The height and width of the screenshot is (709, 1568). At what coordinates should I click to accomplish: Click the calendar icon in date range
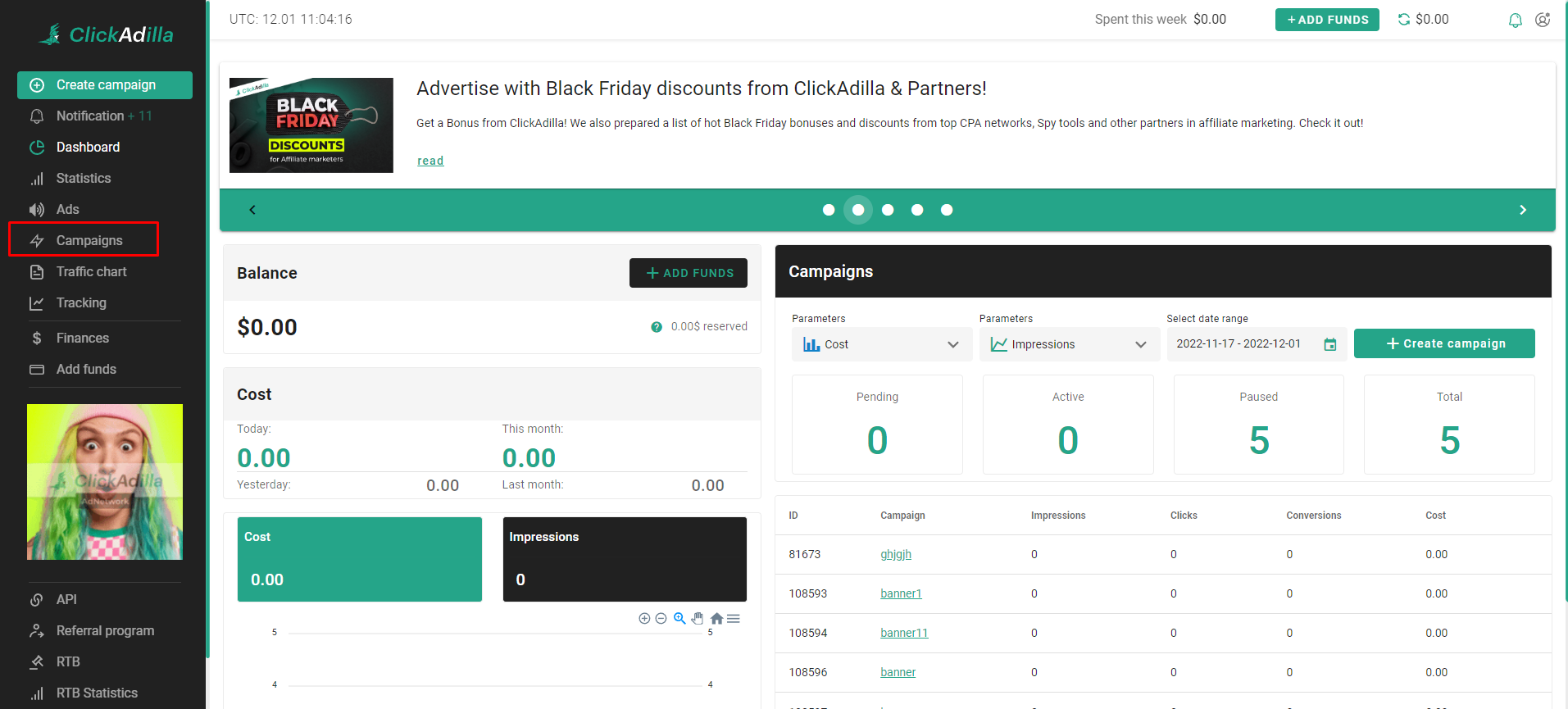tap(1329, 344)
